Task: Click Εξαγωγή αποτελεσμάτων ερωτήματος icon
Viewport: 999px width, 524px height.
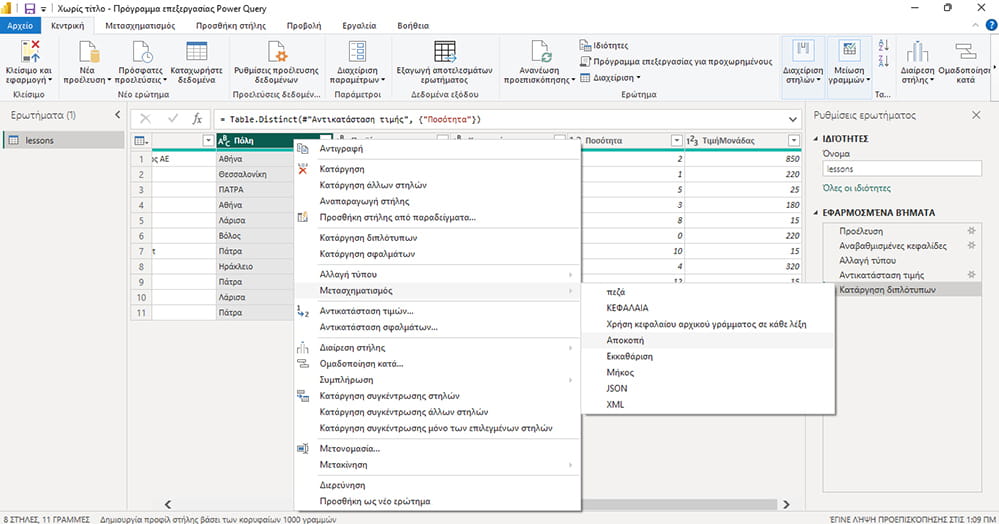Action: (445, 51)
